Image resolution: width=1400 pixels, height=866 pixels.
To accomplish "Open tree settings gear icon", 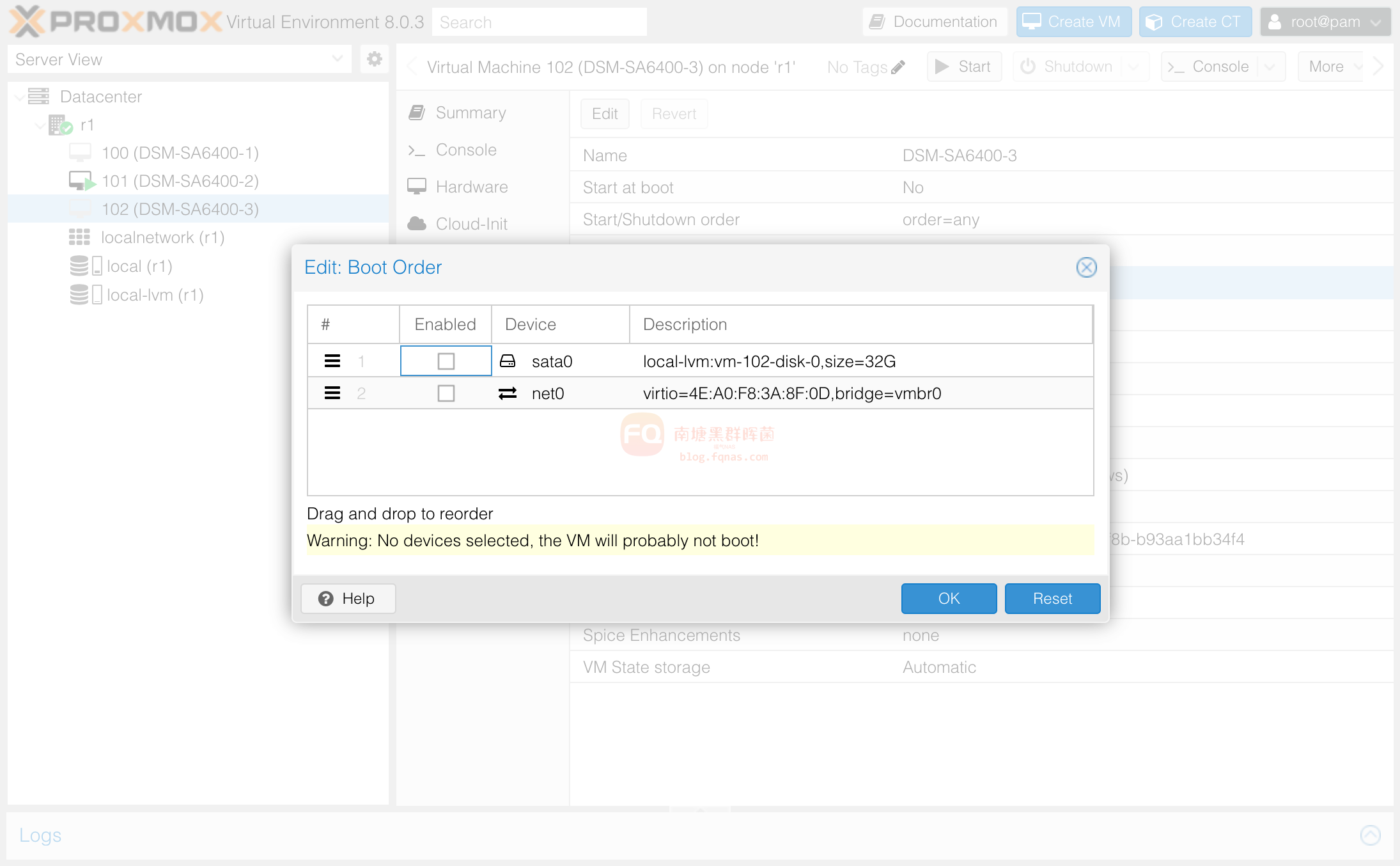I will tap(375, 59).
